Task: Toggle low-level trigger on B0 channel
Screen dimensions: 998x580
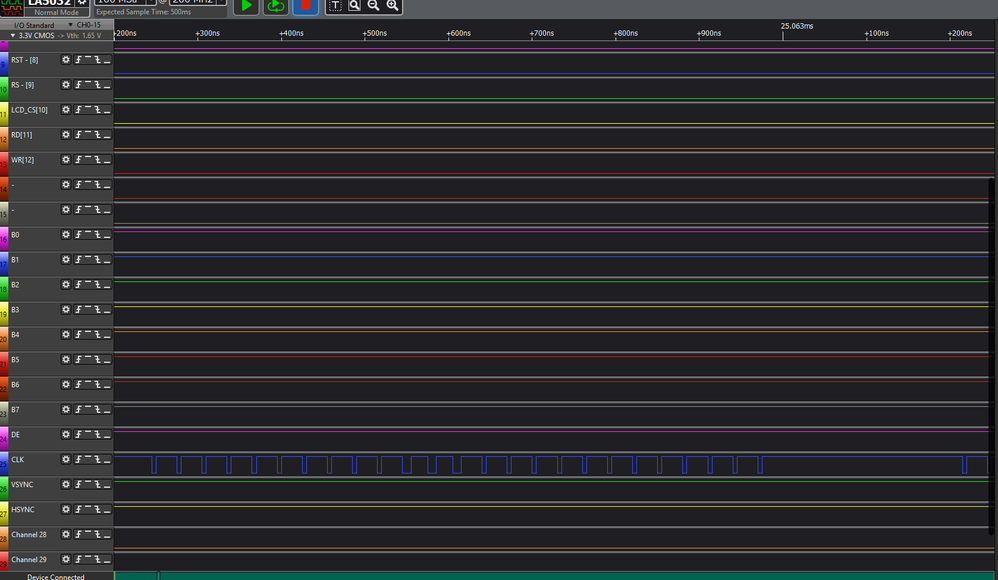Action: pyautogui.click(x=107, y=234)
